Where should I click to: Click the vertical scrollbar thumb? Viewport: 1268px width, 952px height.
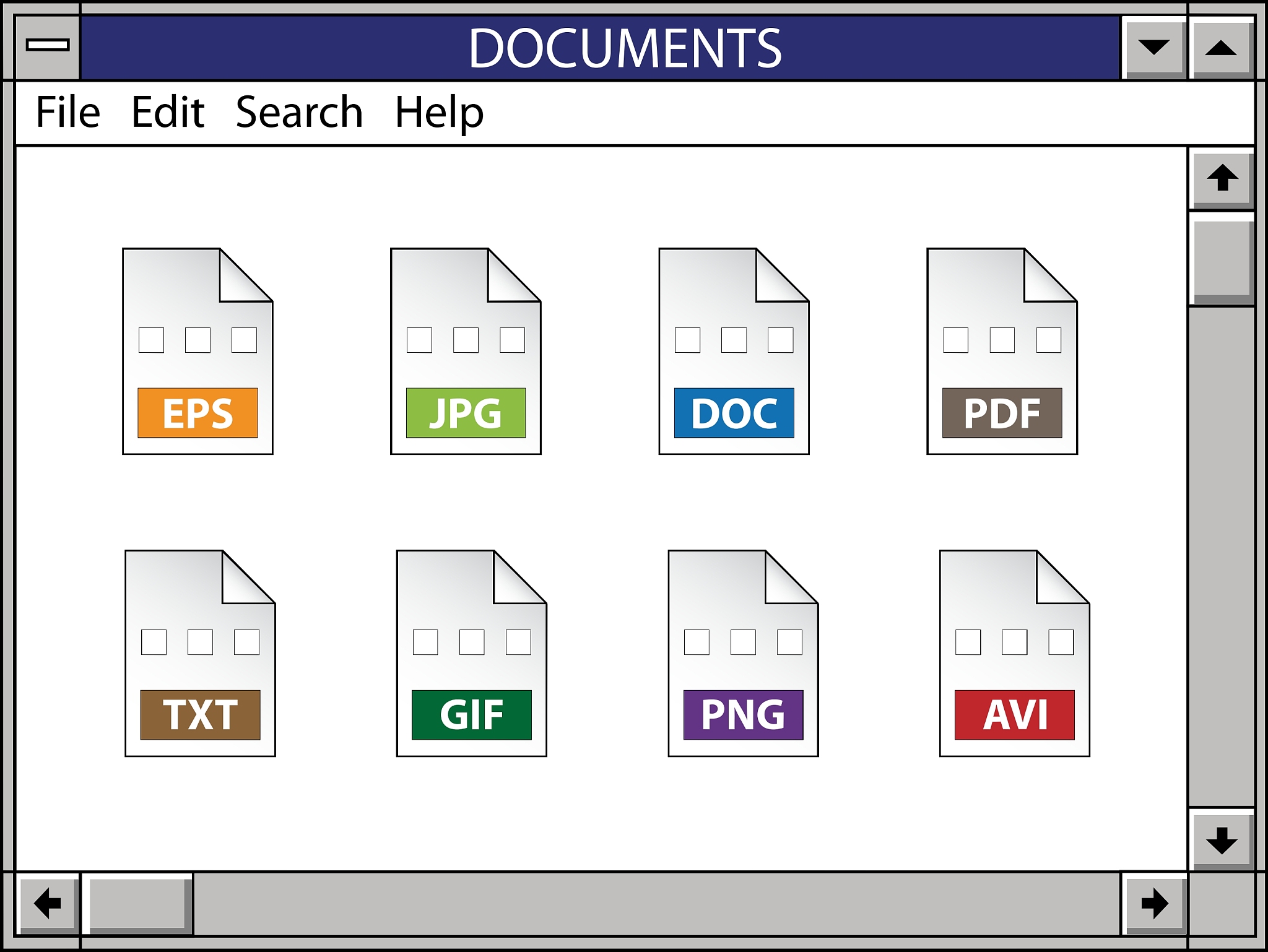coord(1222,259)
